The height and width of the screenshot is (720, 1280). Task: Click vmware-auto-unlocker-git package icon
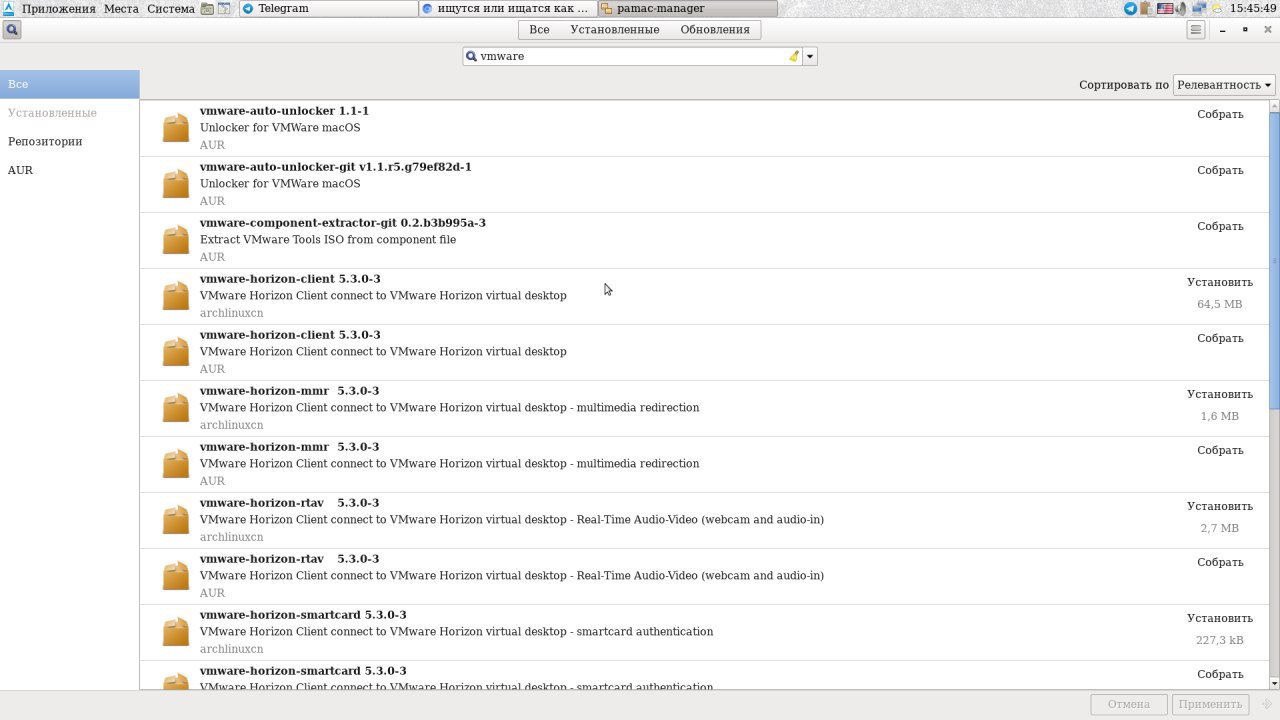[x=176, y=184]
